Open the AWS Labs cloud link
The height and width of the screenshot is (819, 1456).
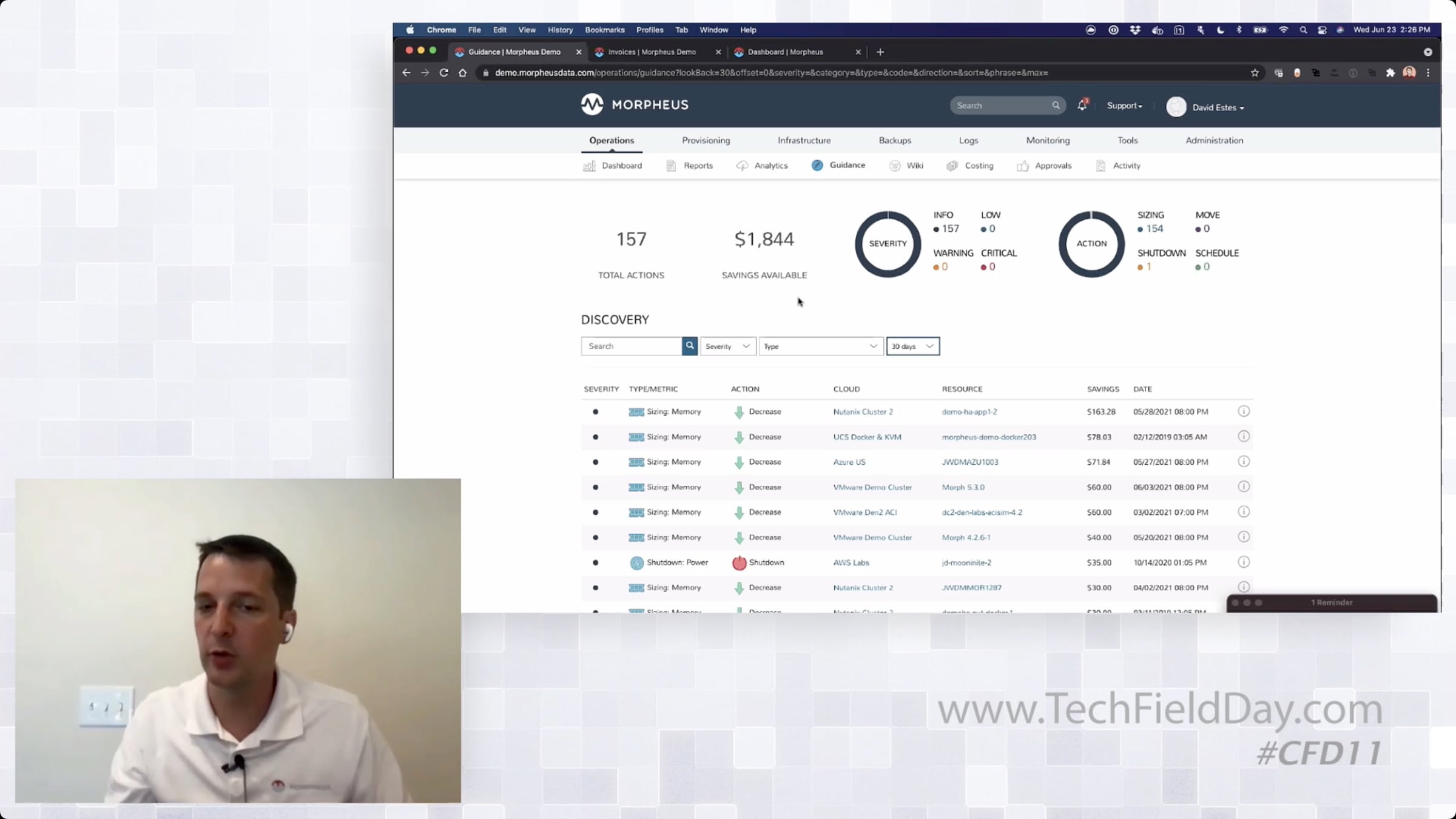pos(851,563)
